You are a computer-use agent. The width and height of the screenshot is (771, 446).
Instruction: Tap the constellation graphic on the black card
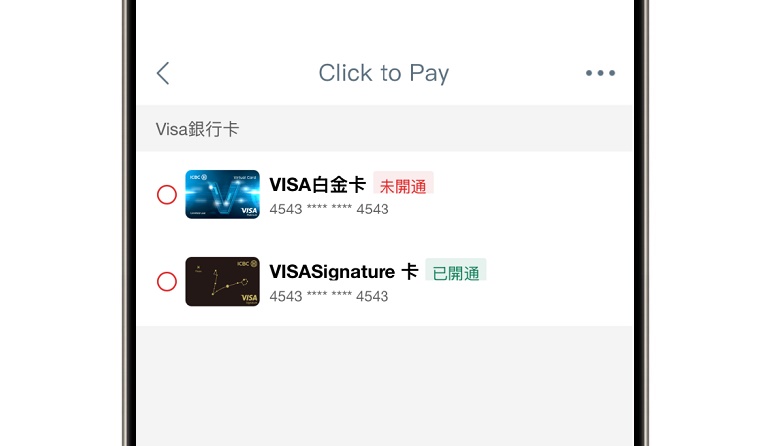tap(227, 282)
